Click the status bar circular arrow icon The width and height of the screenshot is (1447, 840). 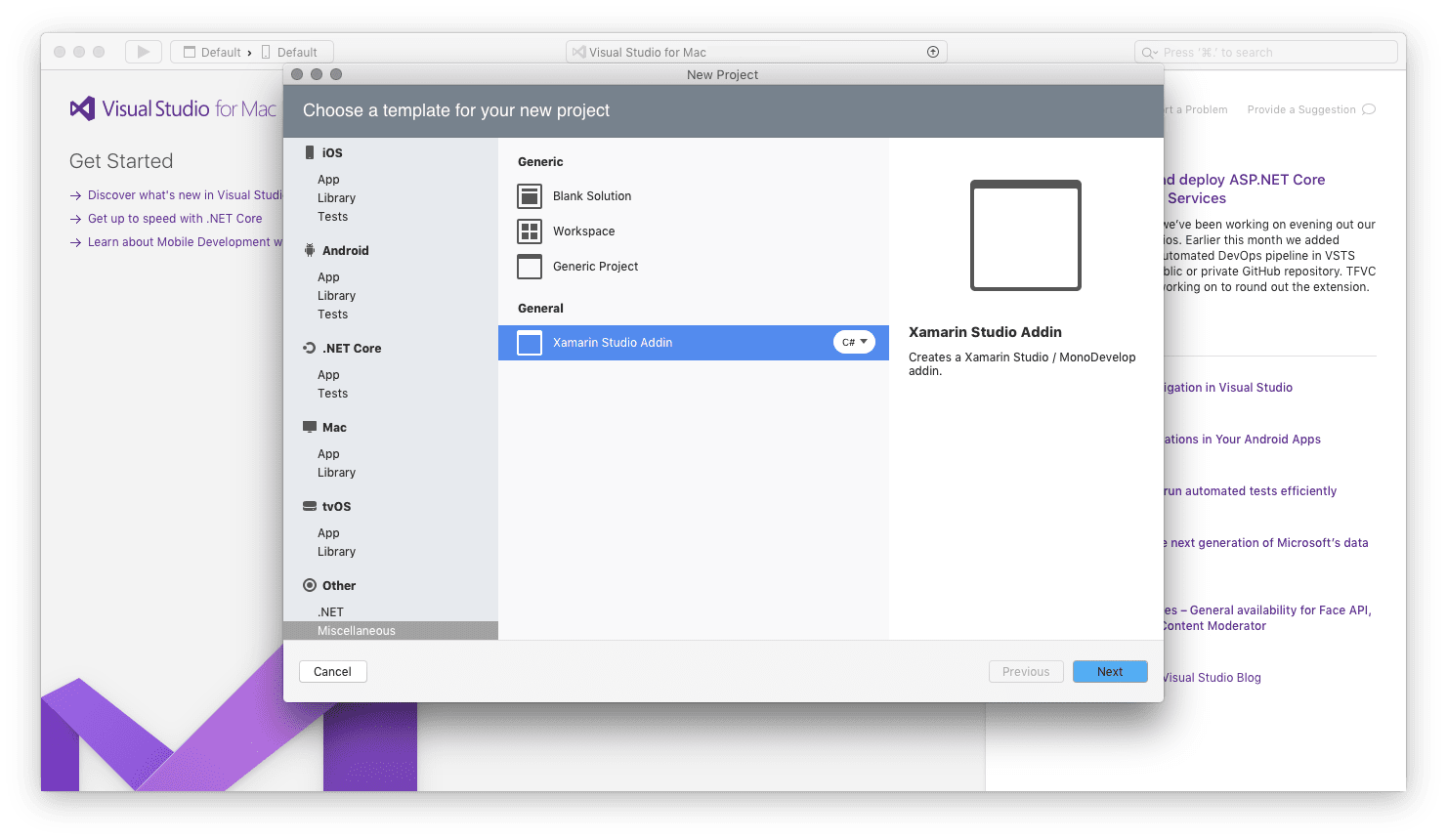pos(933,52)
